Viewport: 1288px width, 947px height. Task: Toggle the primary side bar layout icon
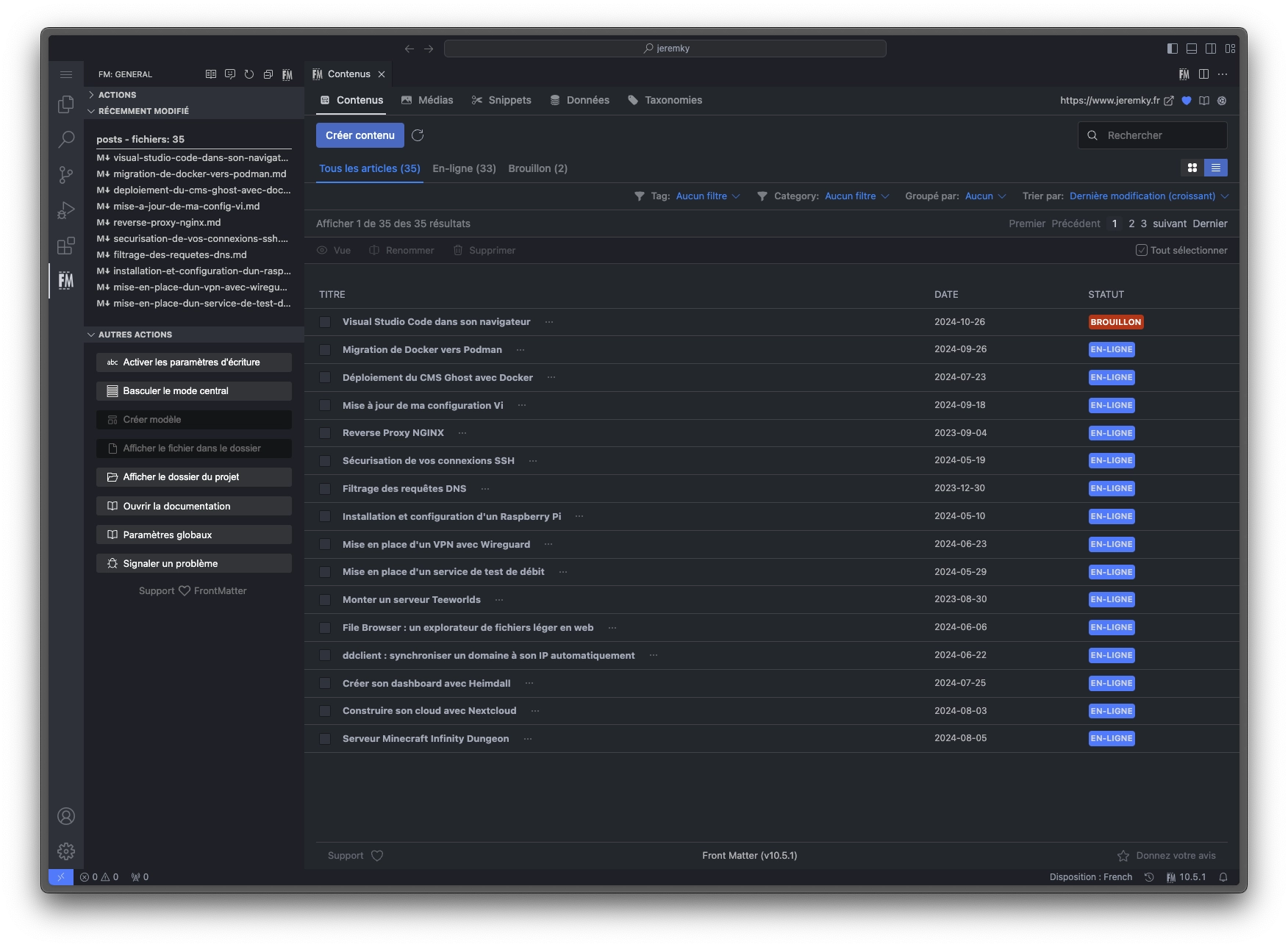[1173, 49]
